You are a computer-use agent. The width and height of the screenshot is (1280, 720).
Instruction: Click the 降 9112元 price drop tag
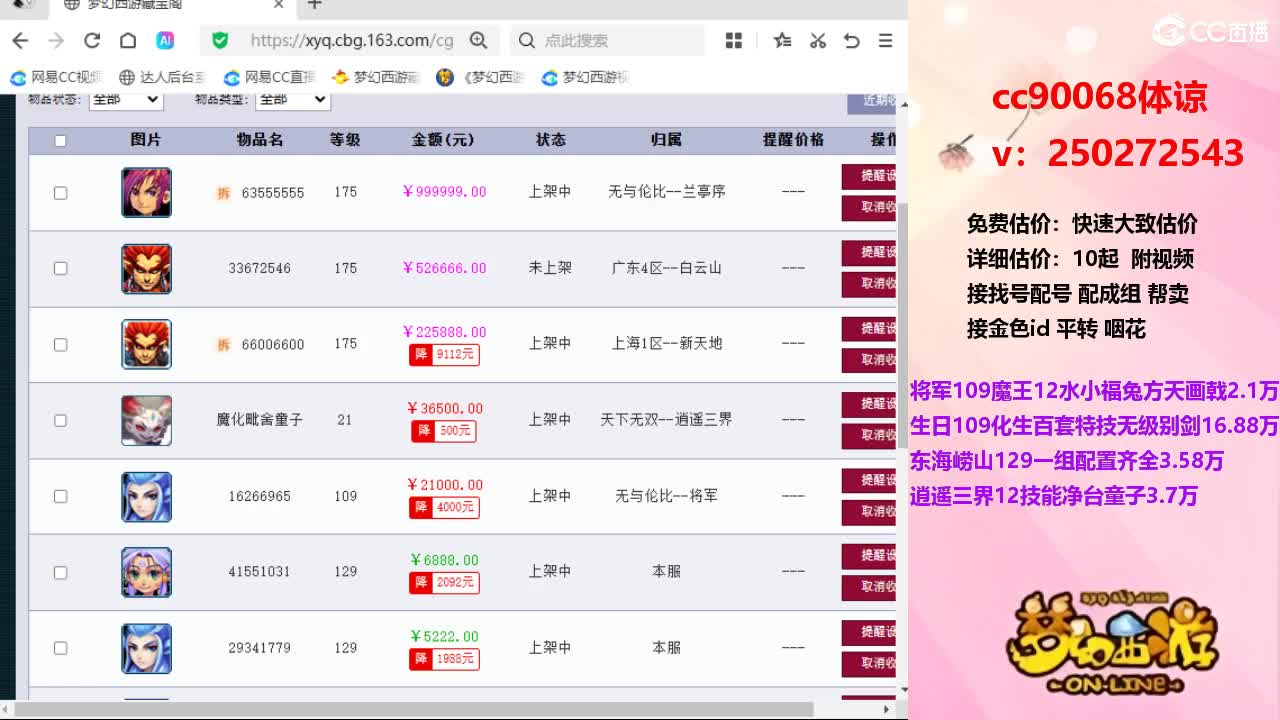pos(444,354)
